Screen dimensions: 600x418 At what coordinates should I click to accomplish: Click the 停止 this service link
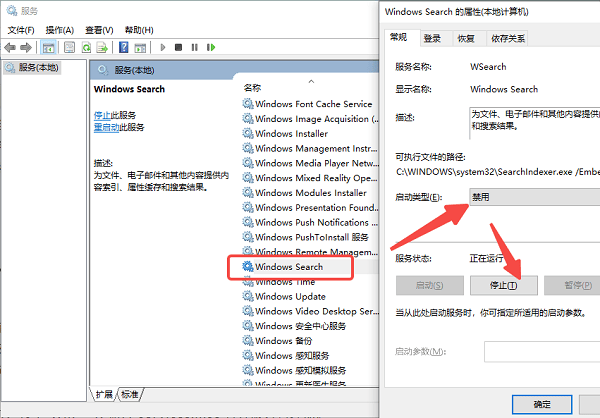(102, 115)
